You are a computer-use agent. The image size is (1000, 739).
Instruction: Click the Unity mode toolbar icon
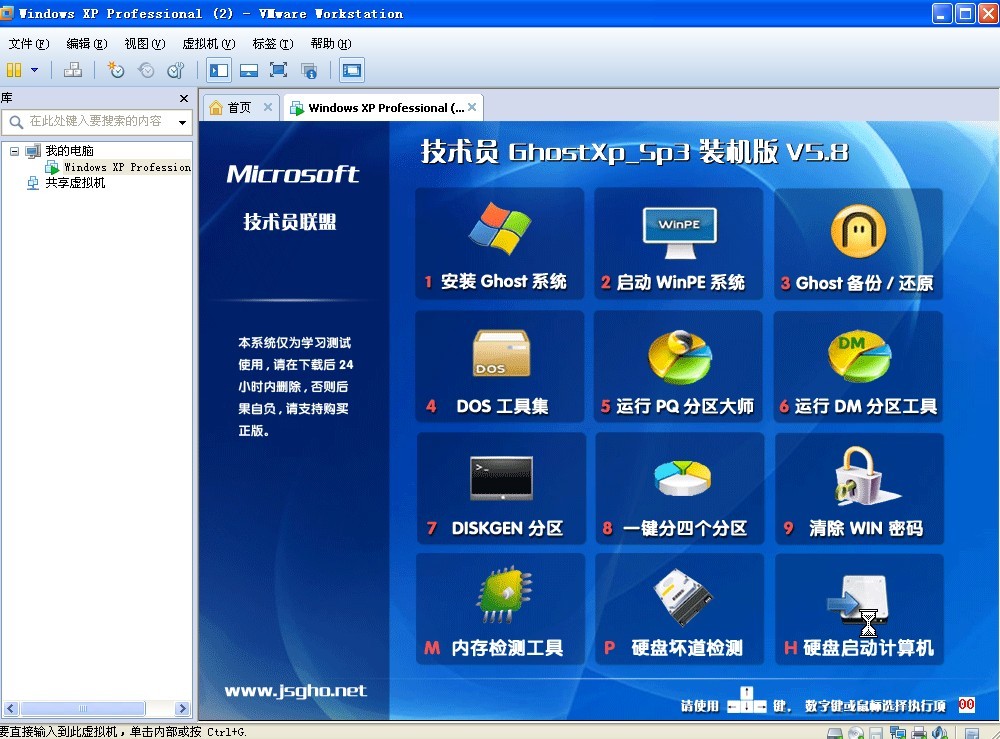309,70
